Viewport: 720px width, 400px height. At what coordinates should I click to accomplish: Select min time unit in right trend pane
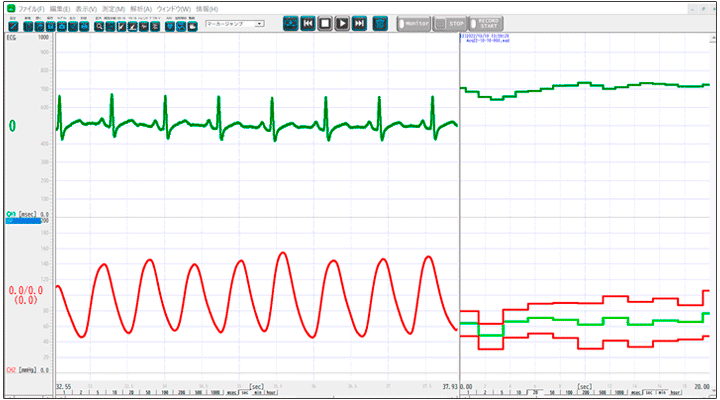click(x=662, y=393)
